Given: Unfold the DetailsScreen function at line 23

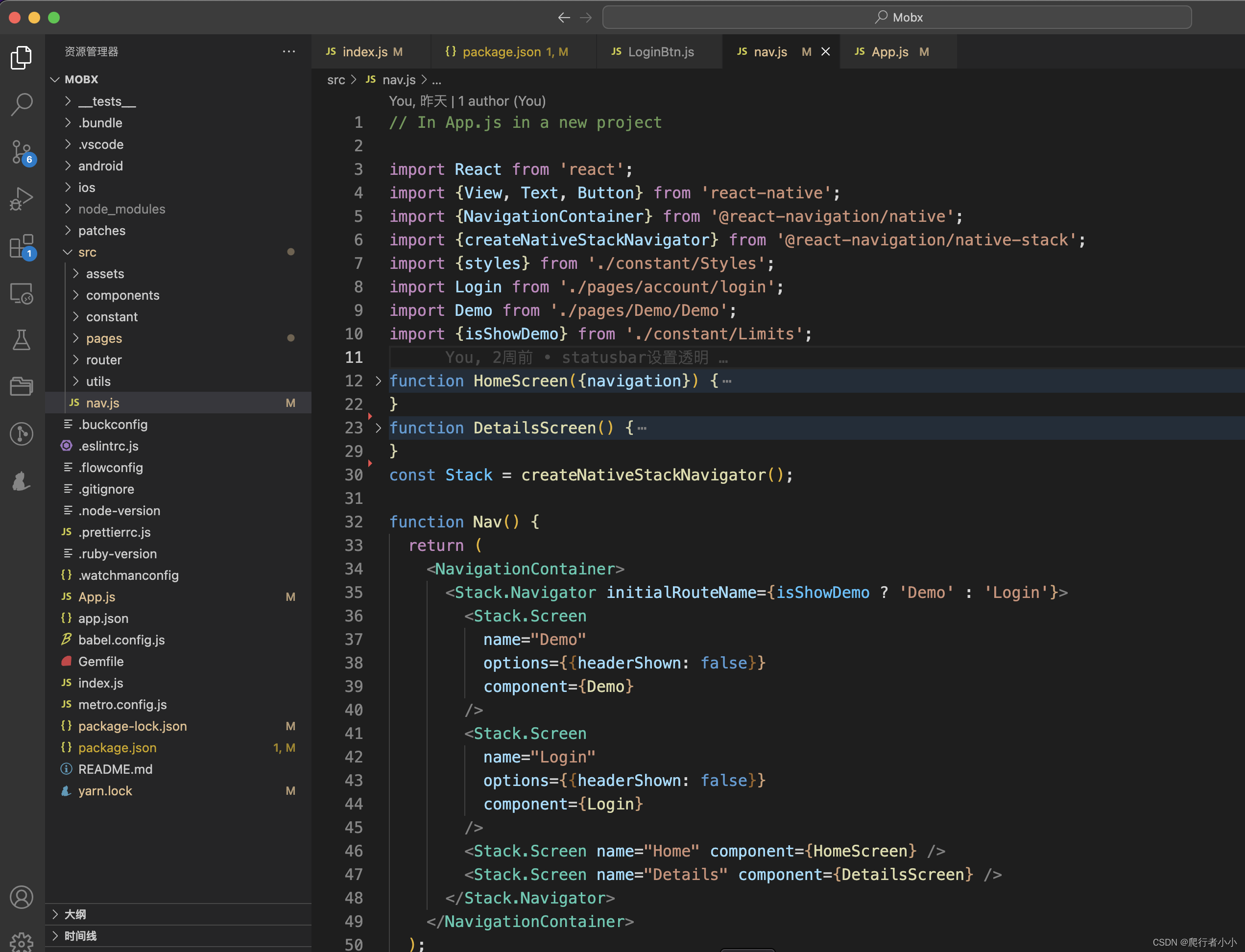Looking at the screenshot, I should click(x=379, y=428).
